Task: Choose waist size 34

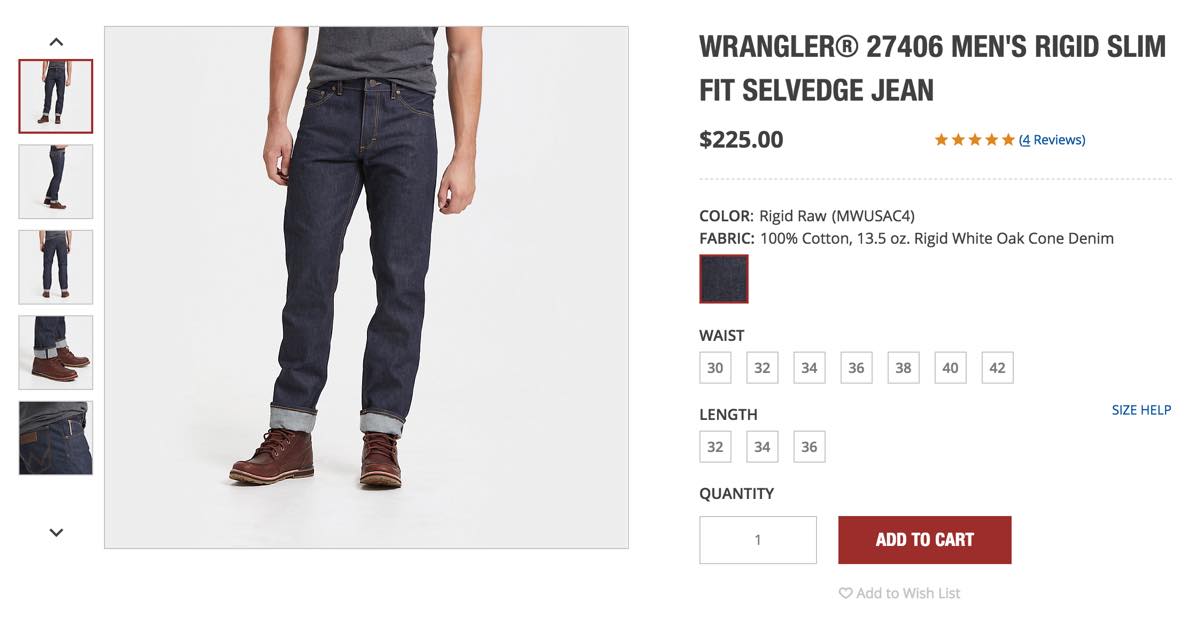Action: point(809,368)
